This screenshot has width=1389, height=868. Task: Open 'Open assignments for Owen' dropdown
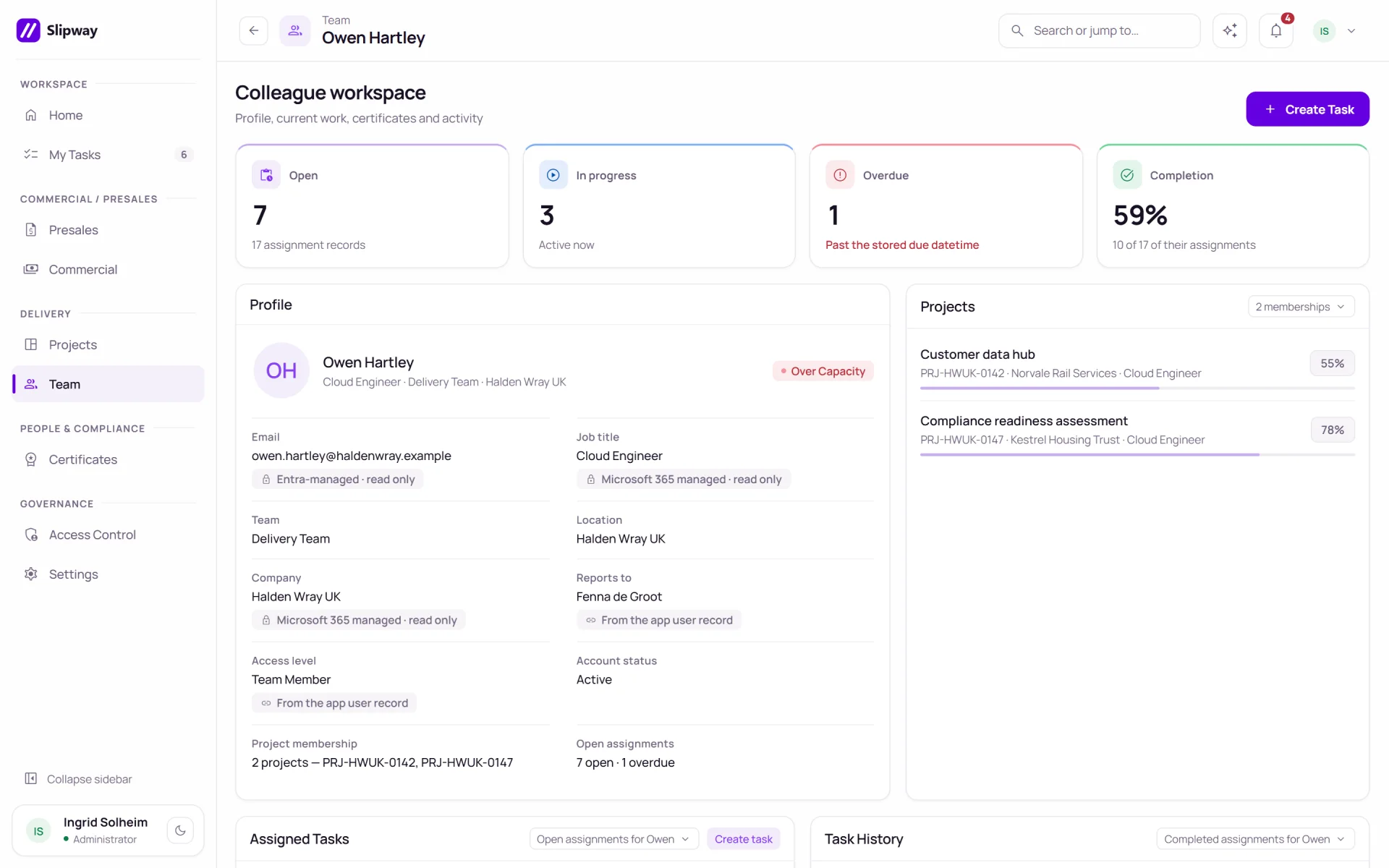pyautogui.click(x=613, y=839)
